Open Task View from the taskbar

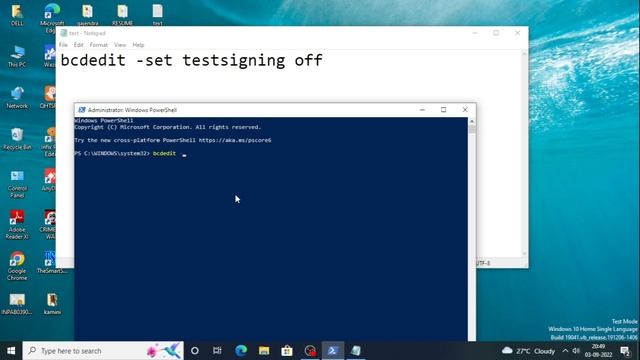(x=217, y=351)
